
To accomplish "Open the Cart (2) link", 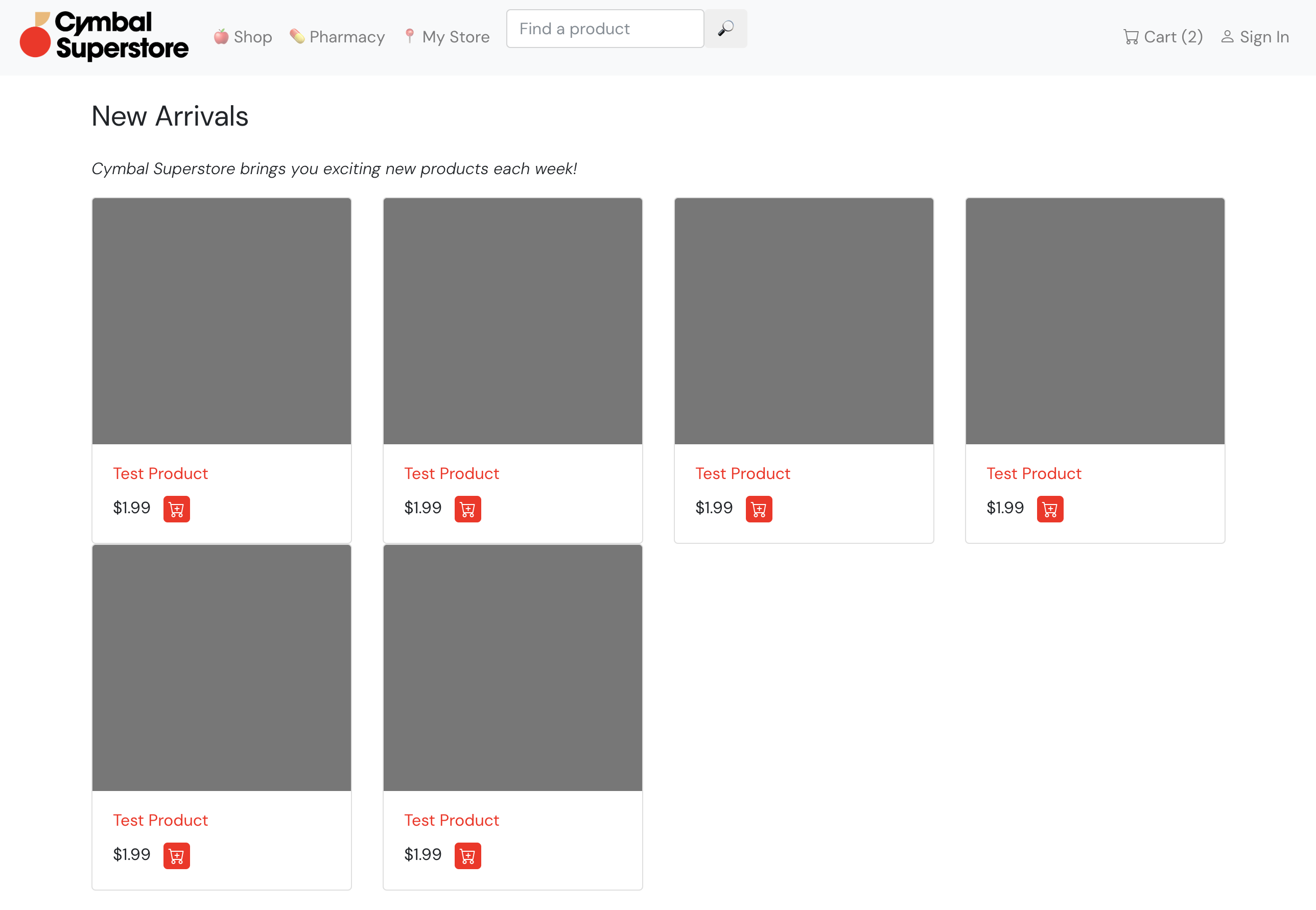I will coord(1163,37).
